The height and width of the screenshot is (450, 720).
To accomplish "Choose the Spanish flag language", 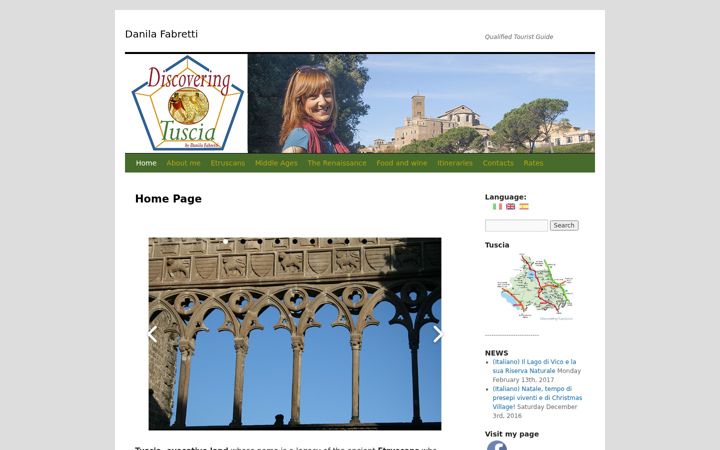I will 524,207.
